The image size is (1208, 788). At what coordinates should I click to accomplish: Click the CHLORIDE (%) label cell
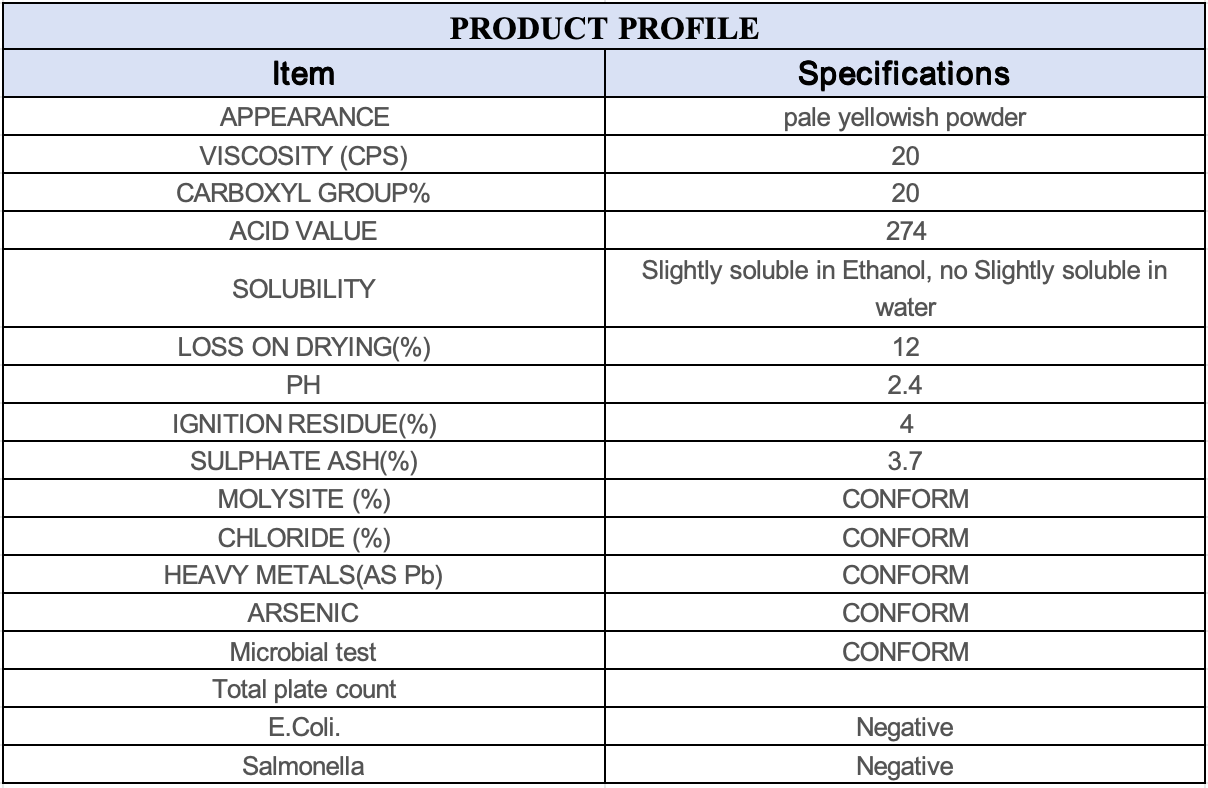[306, 538]
